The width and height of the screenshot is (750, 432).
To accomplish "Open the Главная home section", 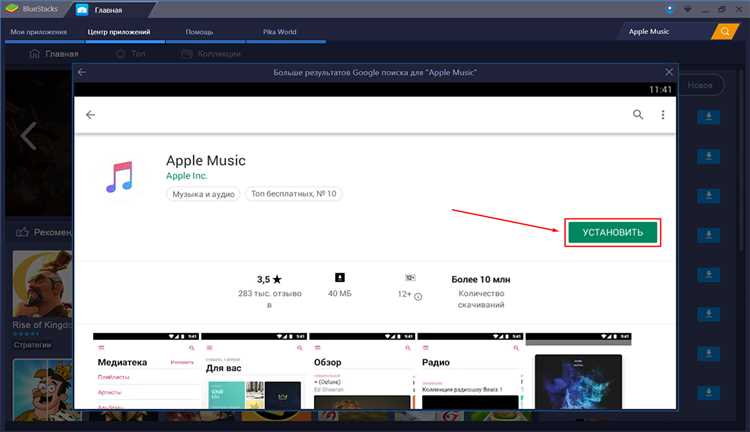I will click(x=54, y=54).
